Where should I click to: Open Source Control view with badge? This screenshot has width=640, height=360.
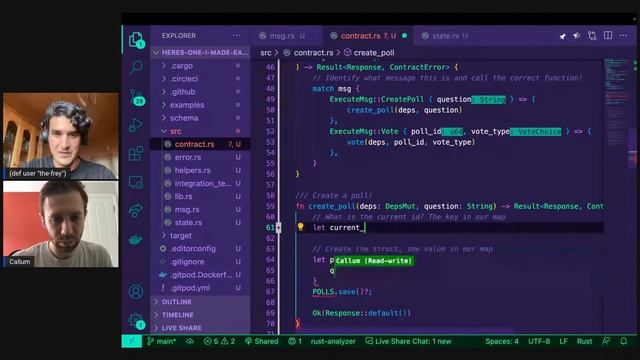[137, 98]
